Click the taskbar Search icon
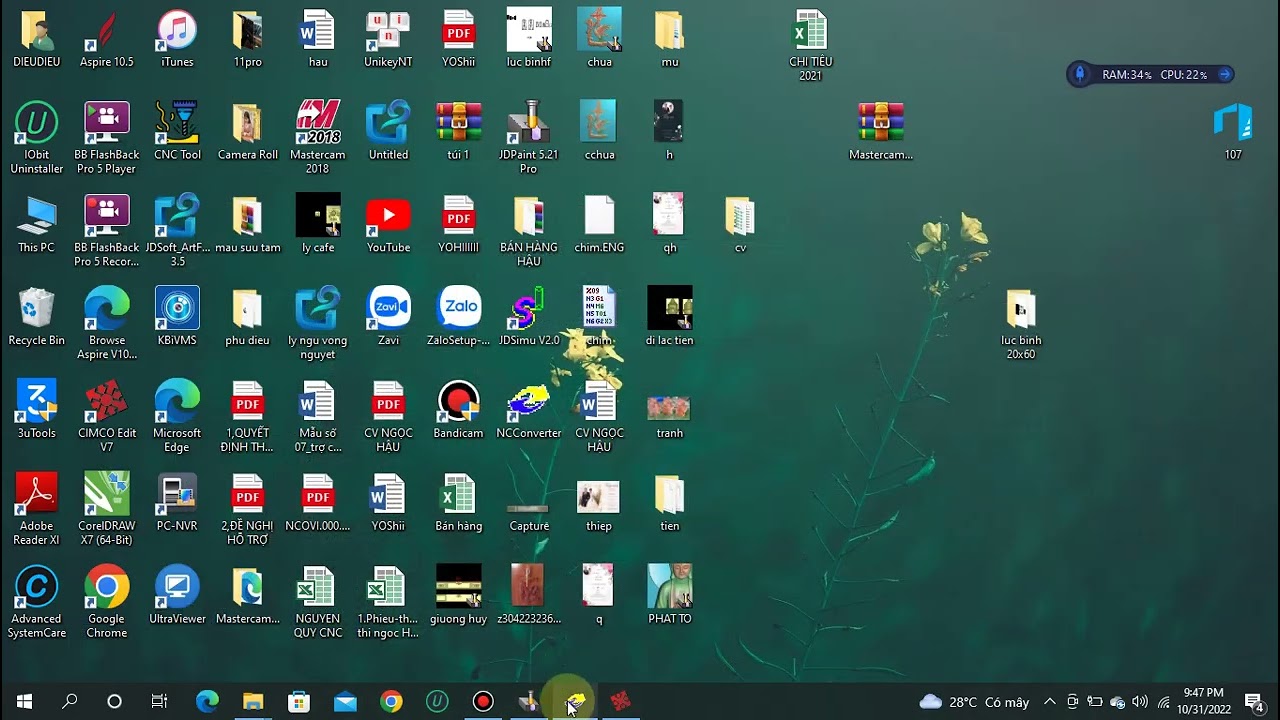Viewport: 1280px width, 720px height. (x=69, y=702)
